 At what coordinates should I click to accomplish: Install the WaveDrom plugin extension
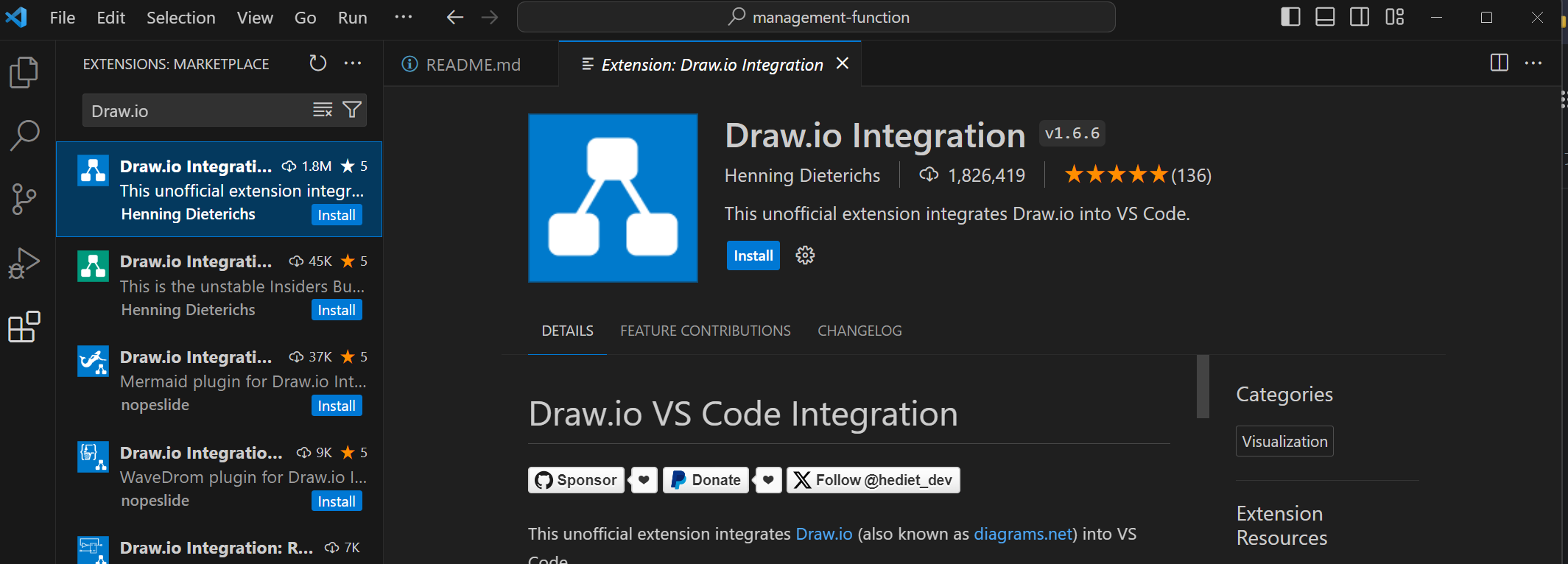tap(337, 501)
